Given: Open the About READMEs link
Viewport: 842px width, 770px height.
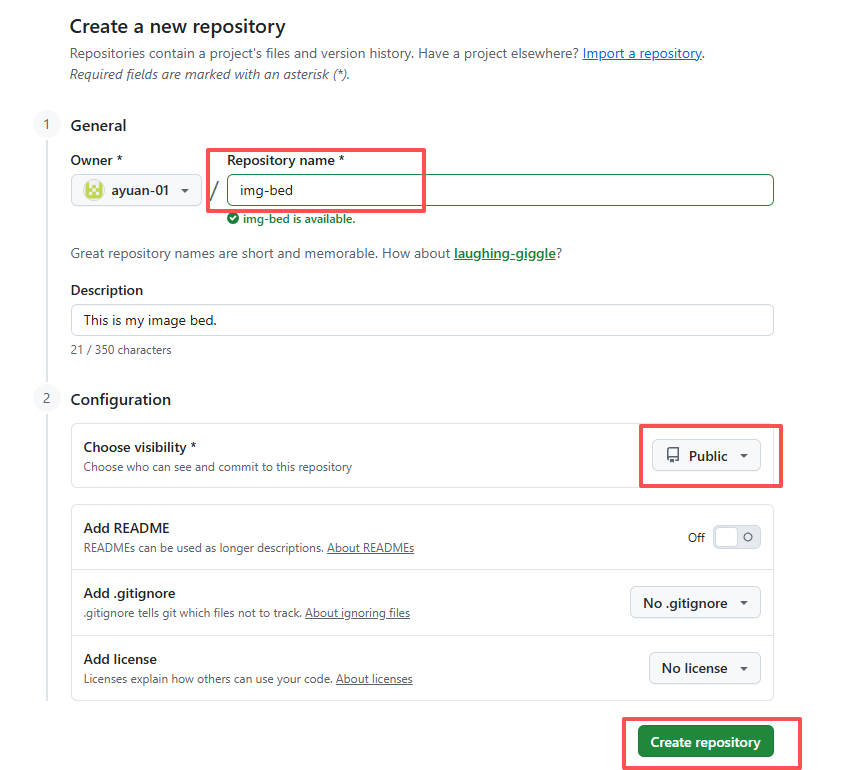Looking at the screenshot, I should (x=370, y=548).
